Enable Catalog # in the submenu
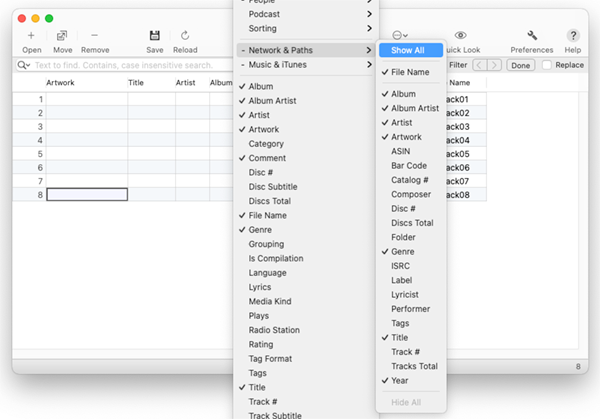This screenshot has width=600, height=419. coord(411,180)
